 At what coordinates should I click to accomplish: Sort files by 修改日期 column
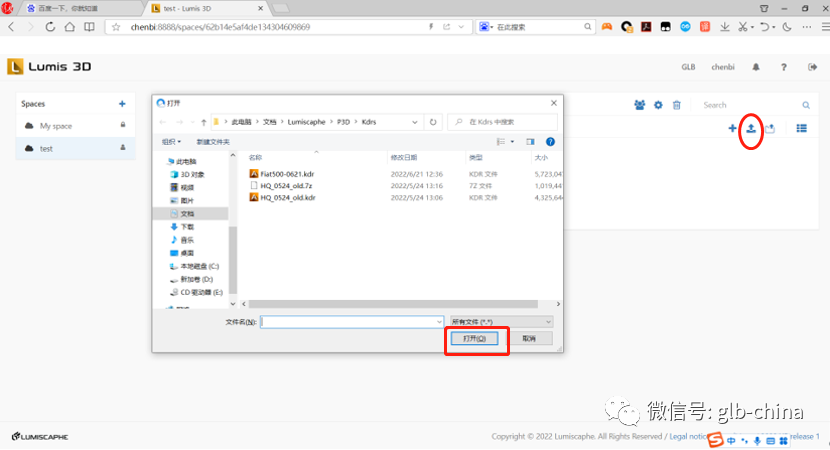click(x=404, y=157)
